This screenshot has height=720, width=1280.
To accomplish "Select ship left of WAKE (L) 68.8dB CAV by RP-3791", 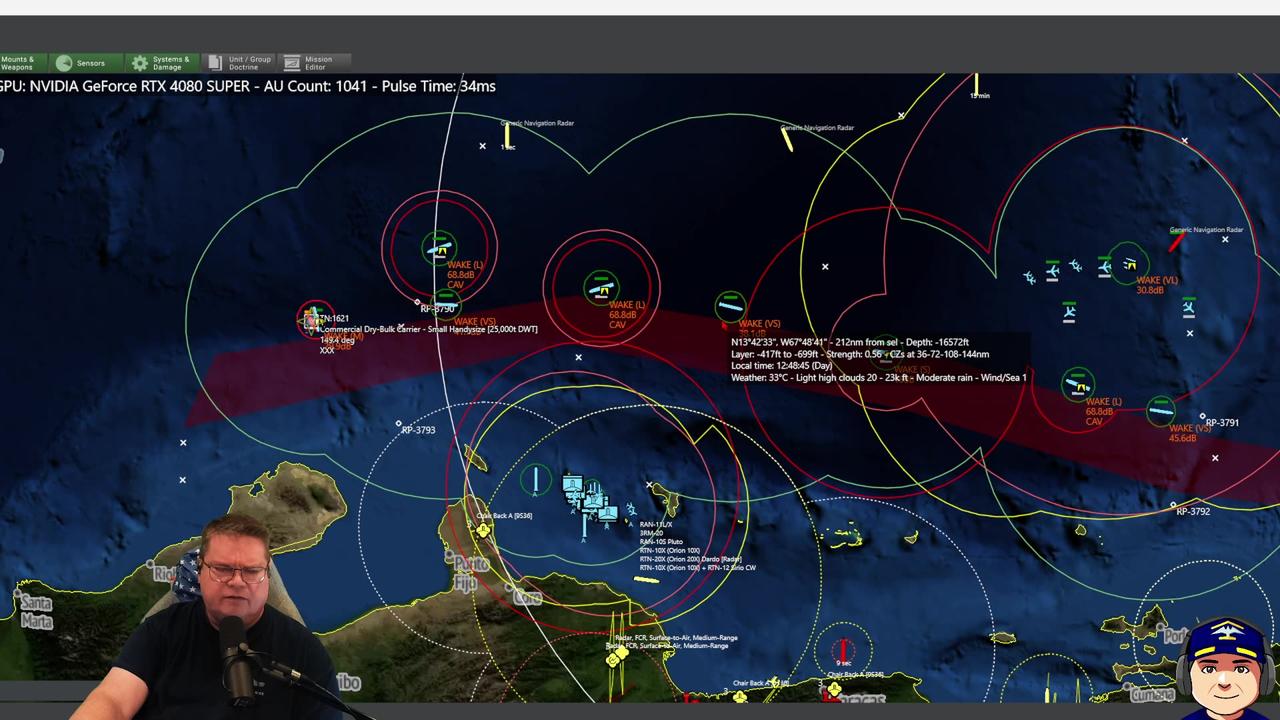I will pos(1077,383).
